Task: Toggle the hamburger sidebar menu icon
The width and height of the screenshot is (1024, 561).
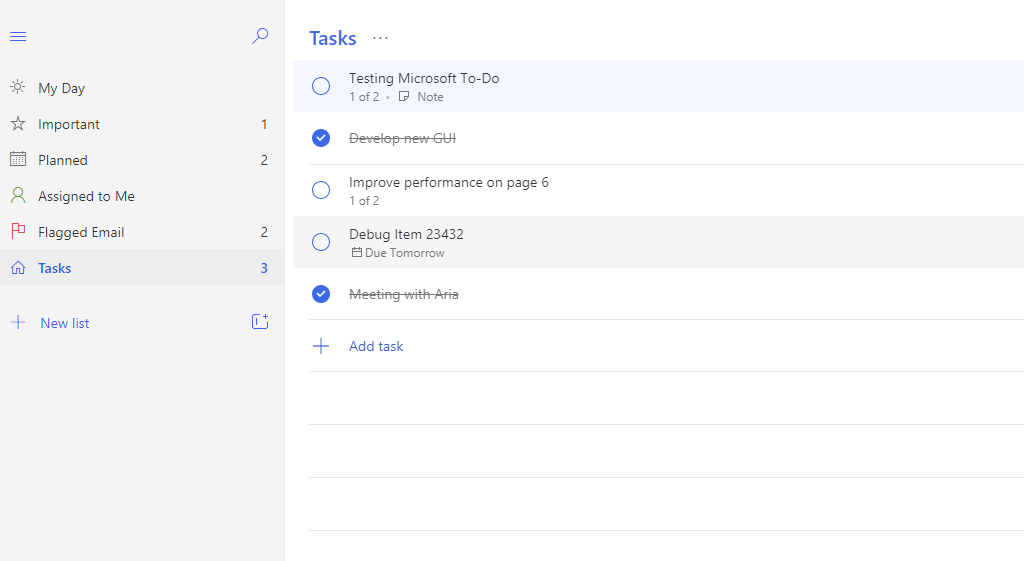Action: [18, 37]
